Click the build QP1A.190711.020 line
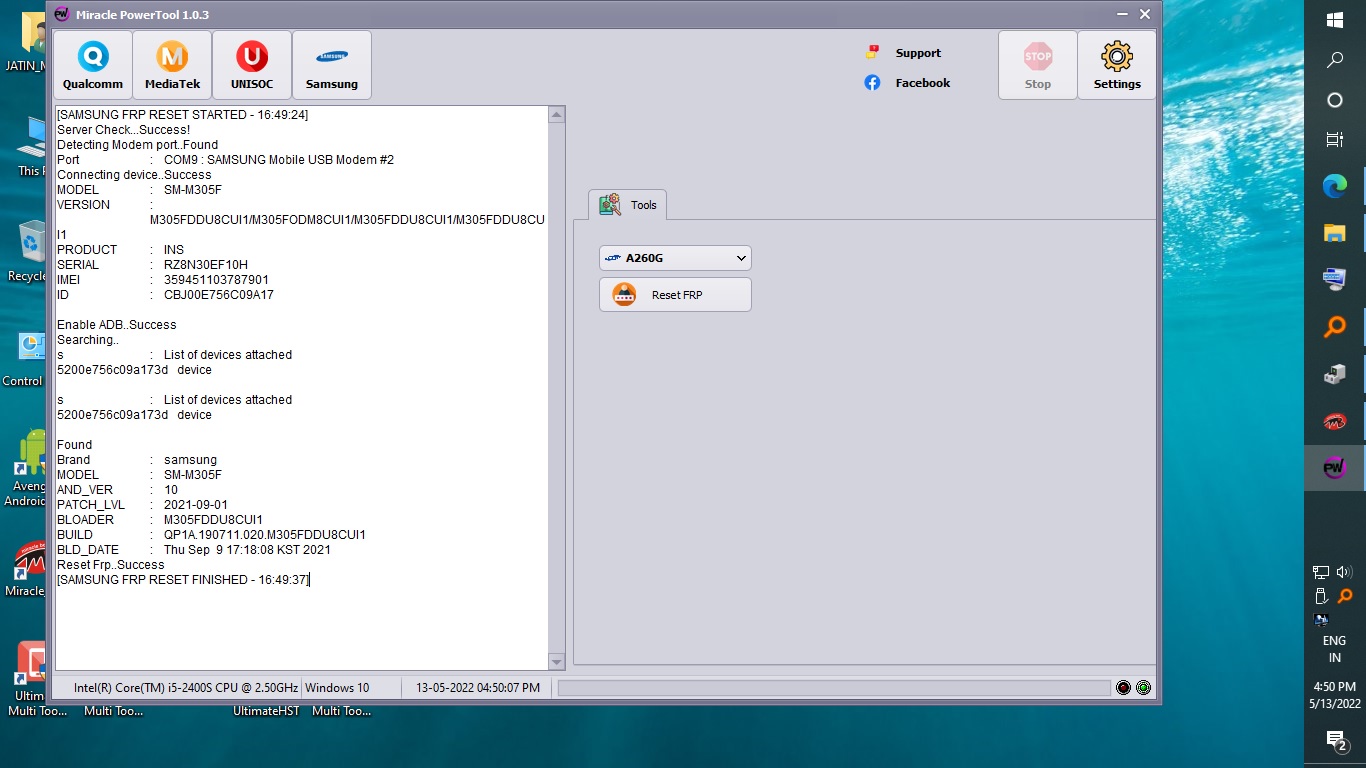This screenshot has height=768, width=1366. 211,535
